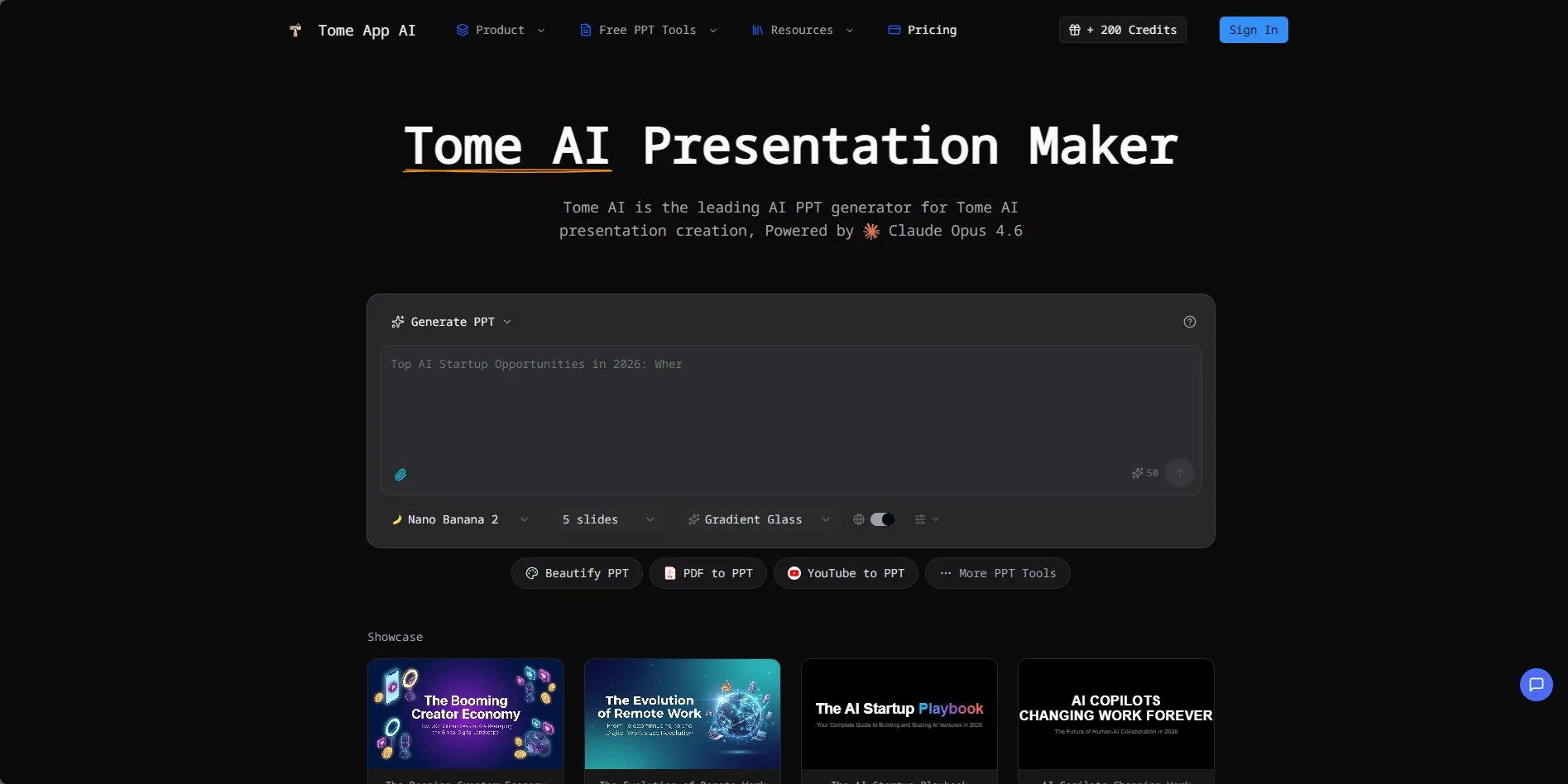This screenshot has height=784, width=1568.
Task: Attach a file with the paperclip icon
Action: [x=400, y=475]
